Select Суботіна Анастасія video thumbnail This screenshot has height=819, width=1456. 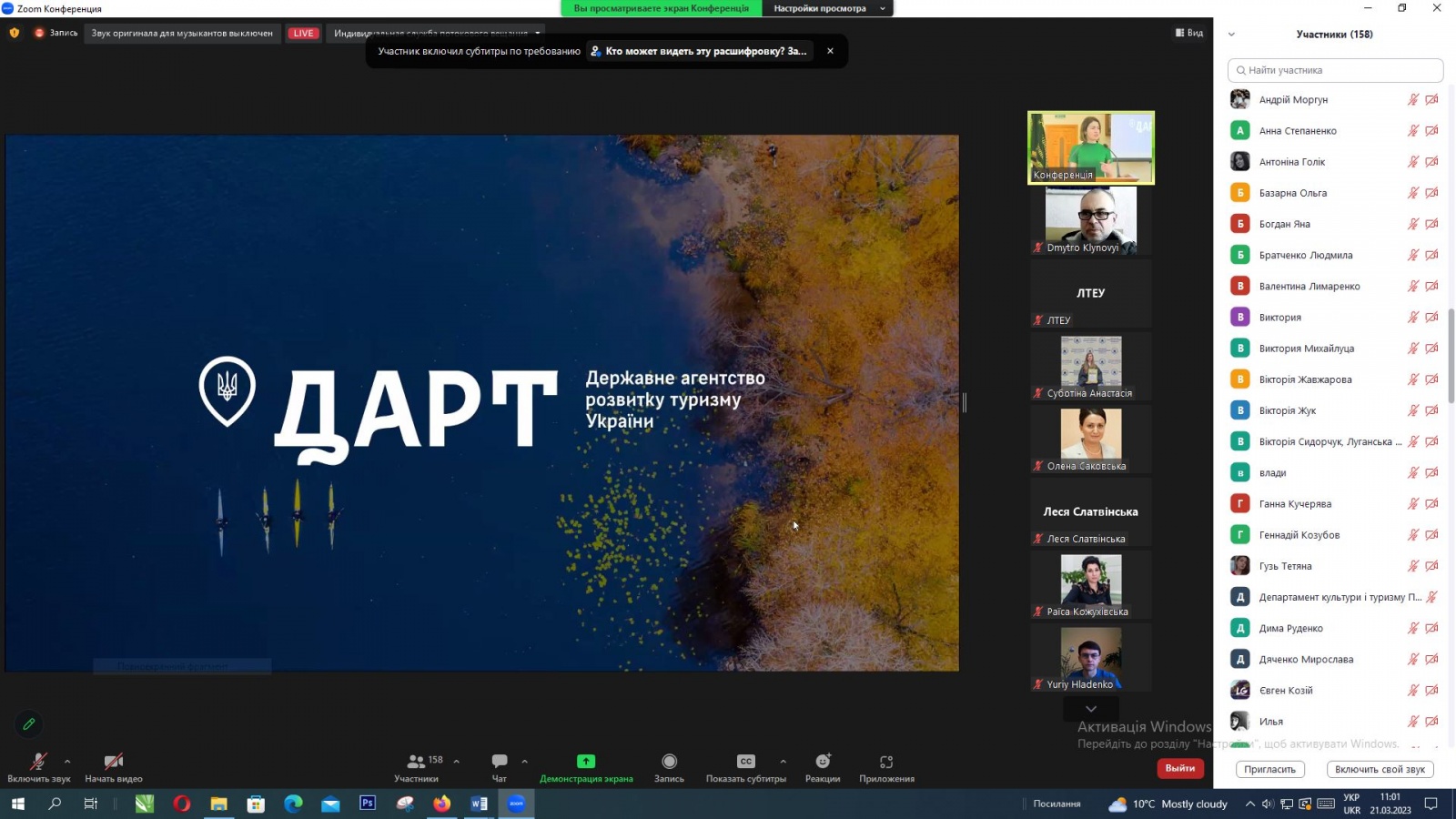(1091, 366)
